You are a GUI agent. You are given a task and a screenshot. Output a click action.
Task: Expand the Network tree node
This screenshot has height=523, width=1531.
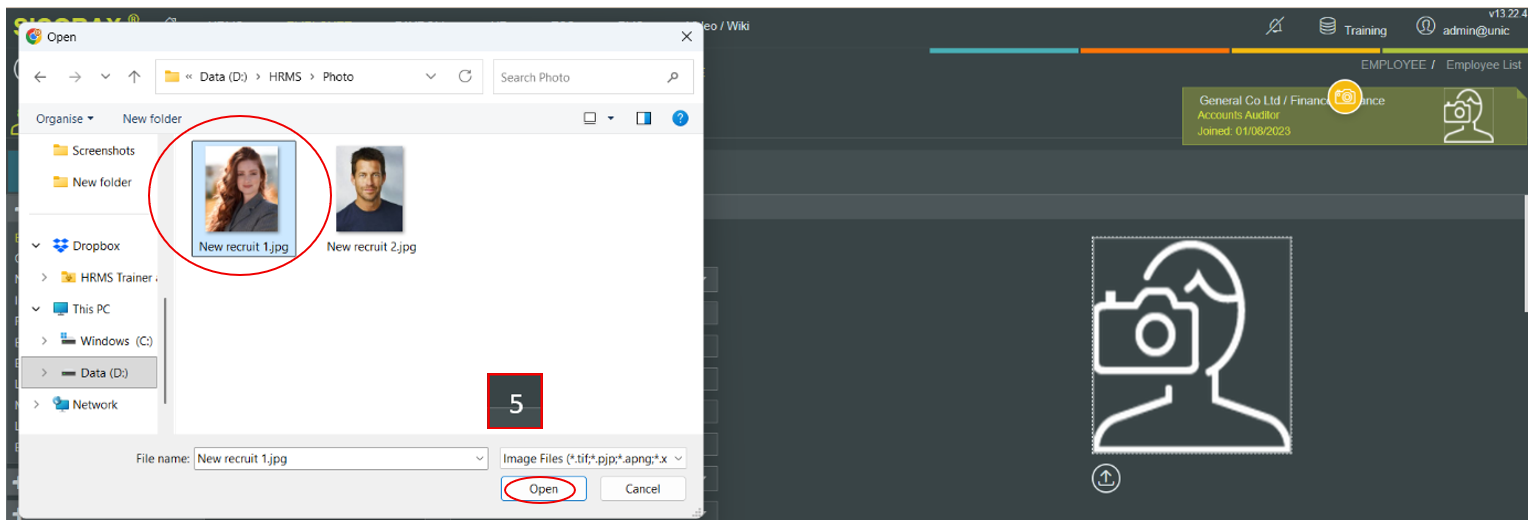pyautogui.click(x=37, y=405)
